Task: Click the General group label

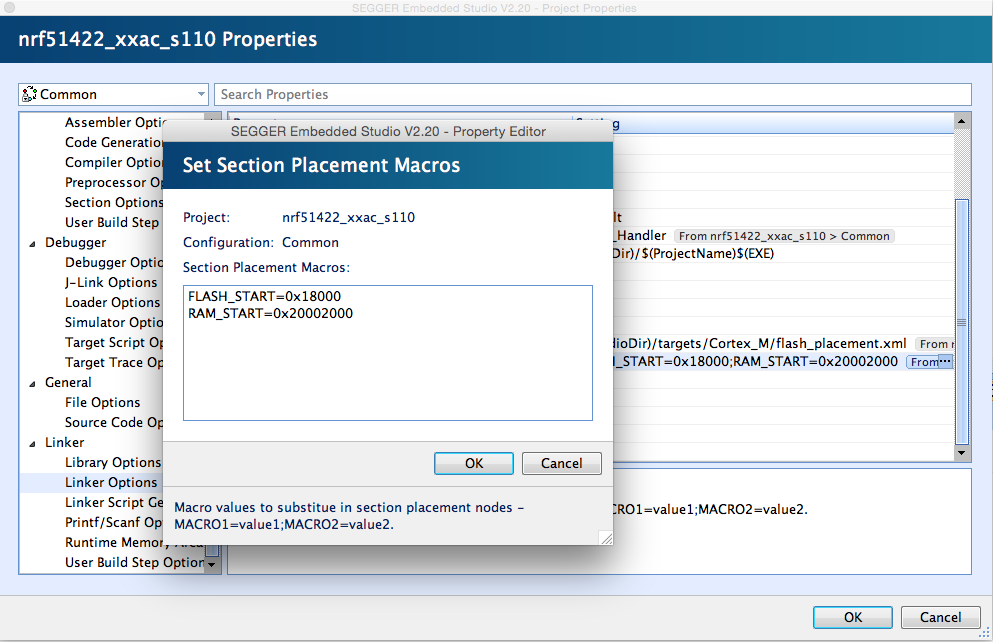Action: 68,382
